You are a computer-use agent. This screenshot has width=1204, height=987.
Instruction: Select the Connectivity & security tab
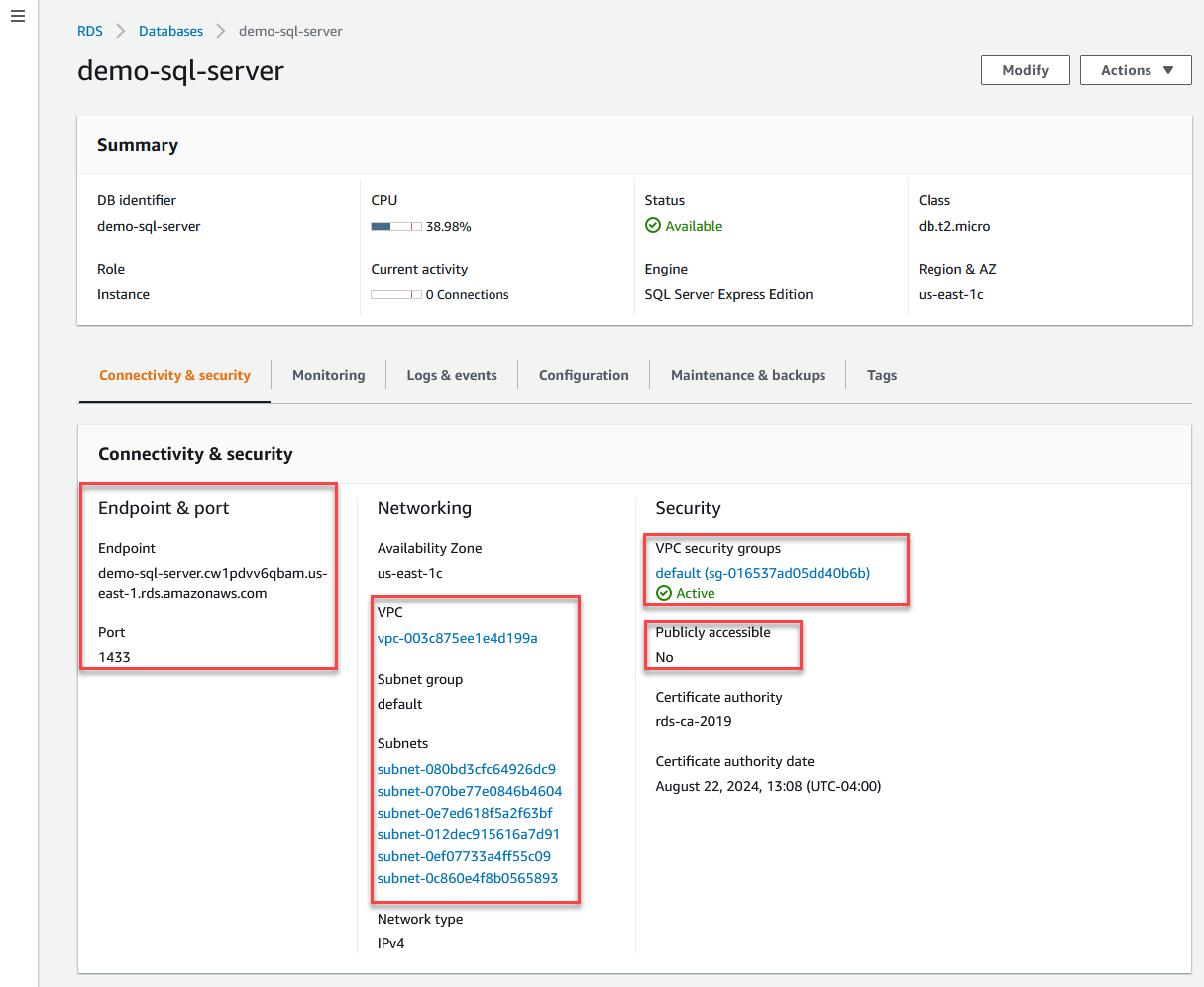coord(174,375)
